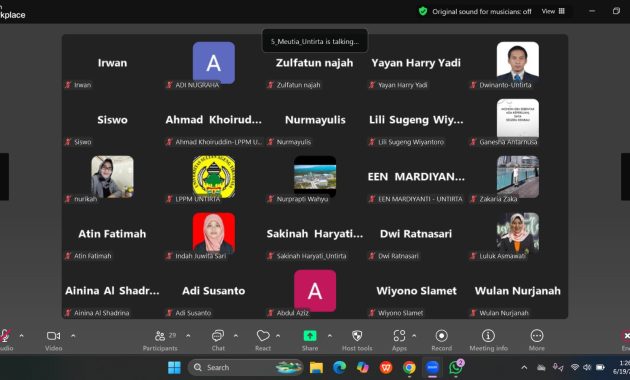Screen dimensions: 630x380
Task: Expand the arrow next to Video
Action: tap(73, 335)
